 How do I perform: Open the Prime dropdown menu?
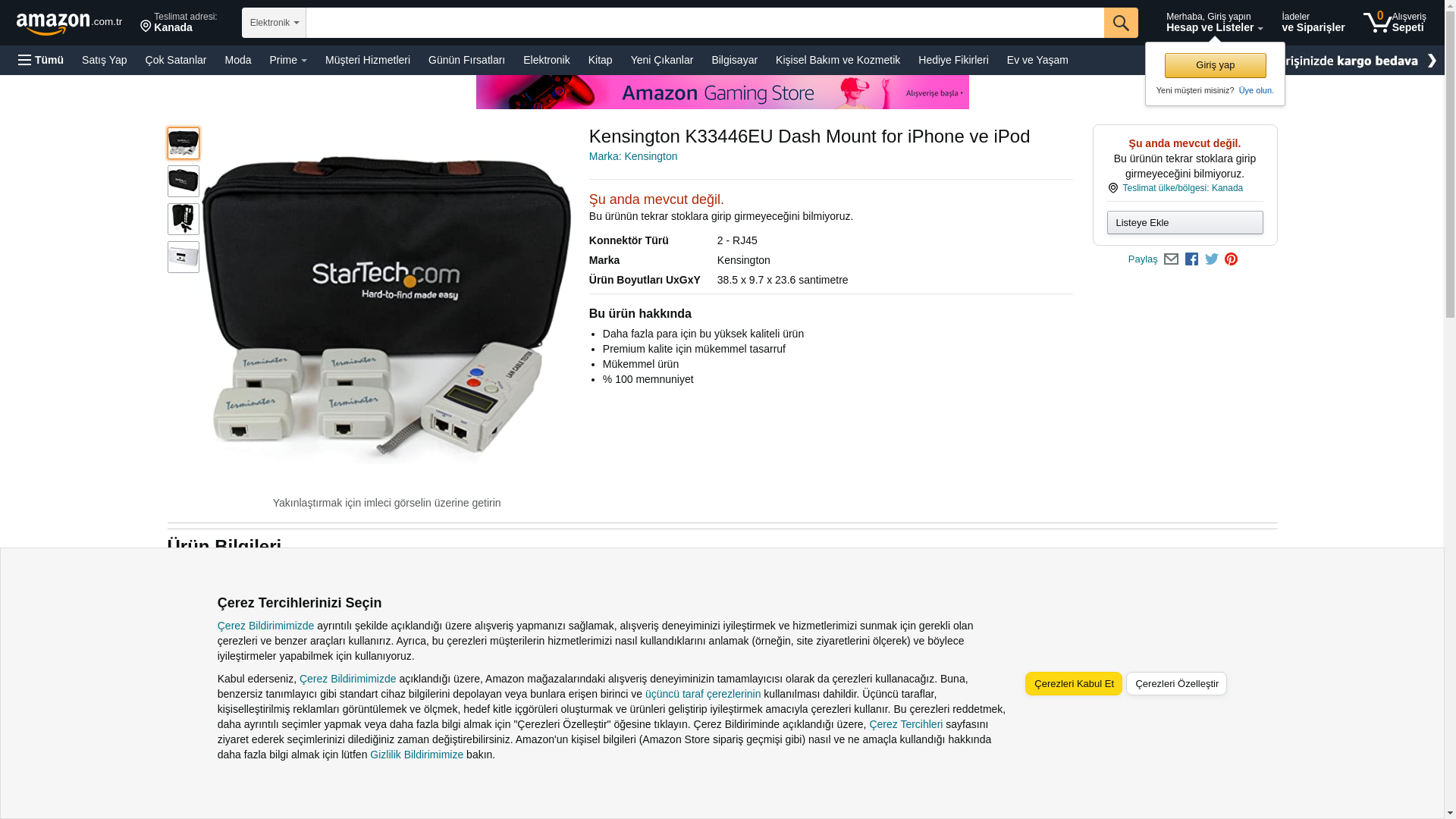coord(288,60)
